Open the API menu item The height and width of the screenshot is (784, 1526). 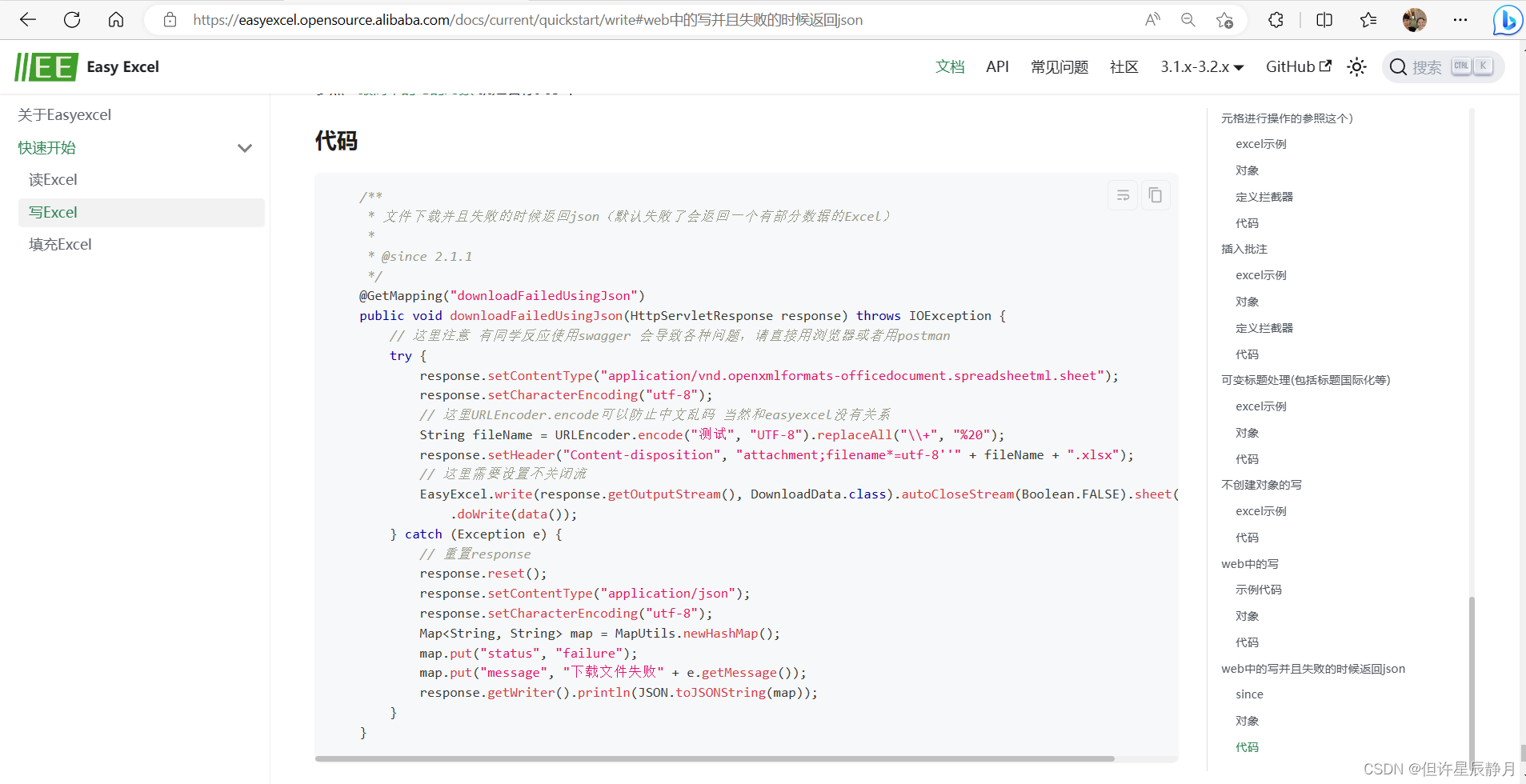pyautogui.click(x=997, y=67)
